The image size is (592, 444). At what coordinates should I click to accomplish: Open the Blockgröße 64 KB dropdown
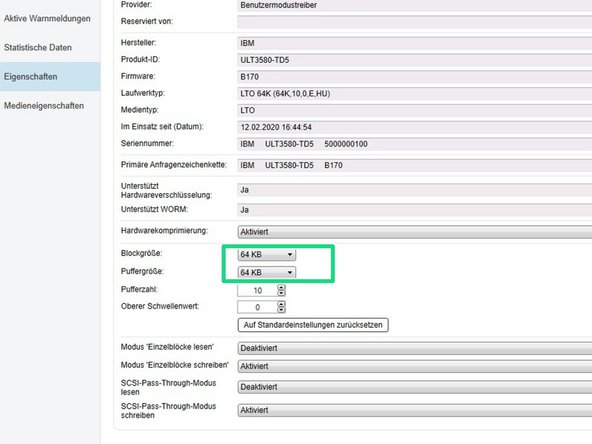click(267, 254)
